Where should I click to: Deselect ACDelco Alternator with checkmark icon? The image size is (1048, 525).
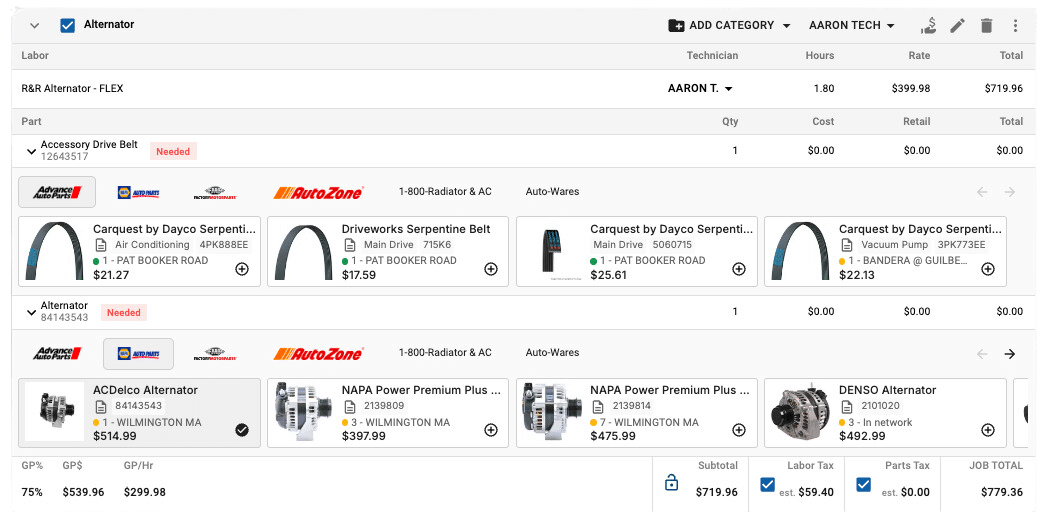coord(242,430)
